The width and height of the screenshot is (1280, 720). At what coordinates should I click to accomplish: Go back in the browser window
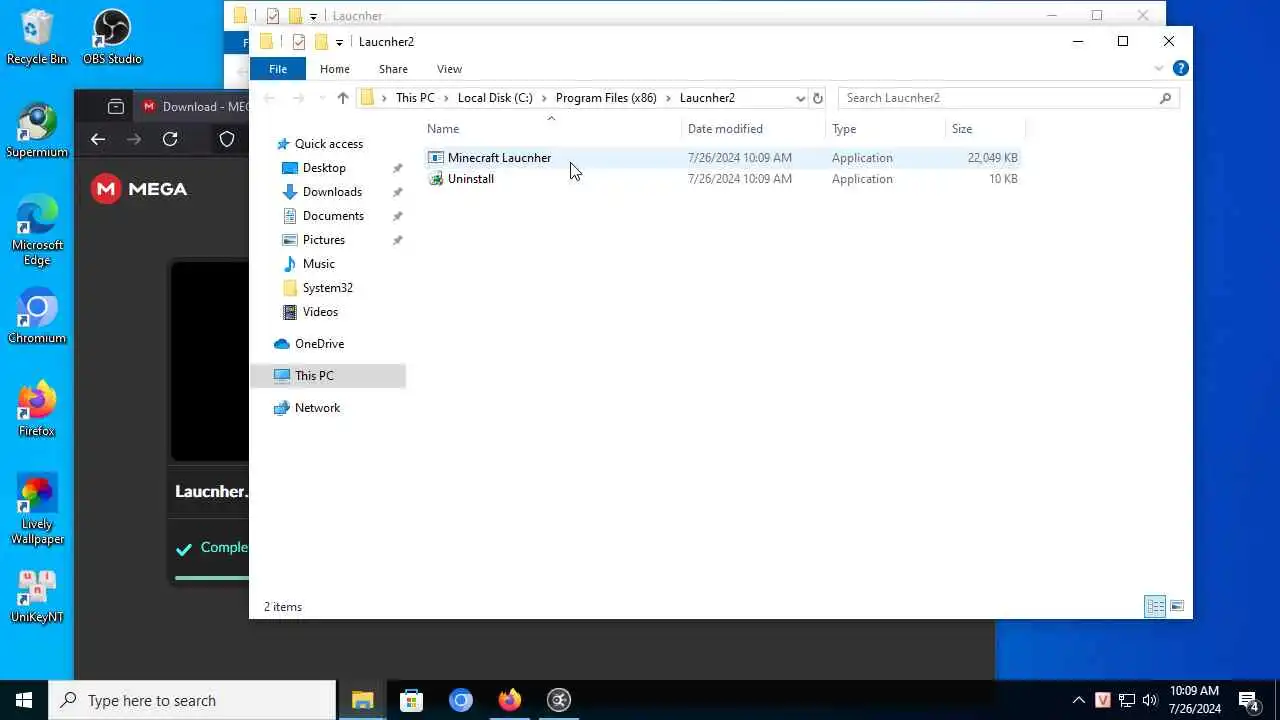[98, 139]
